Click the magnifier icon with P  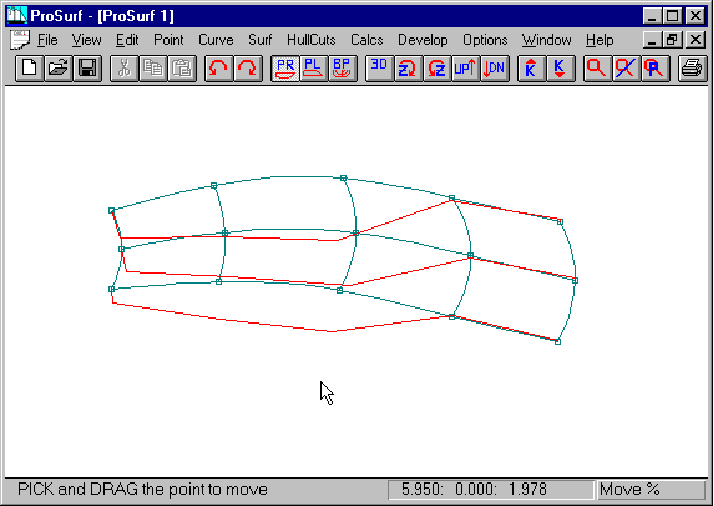point(655,68)
